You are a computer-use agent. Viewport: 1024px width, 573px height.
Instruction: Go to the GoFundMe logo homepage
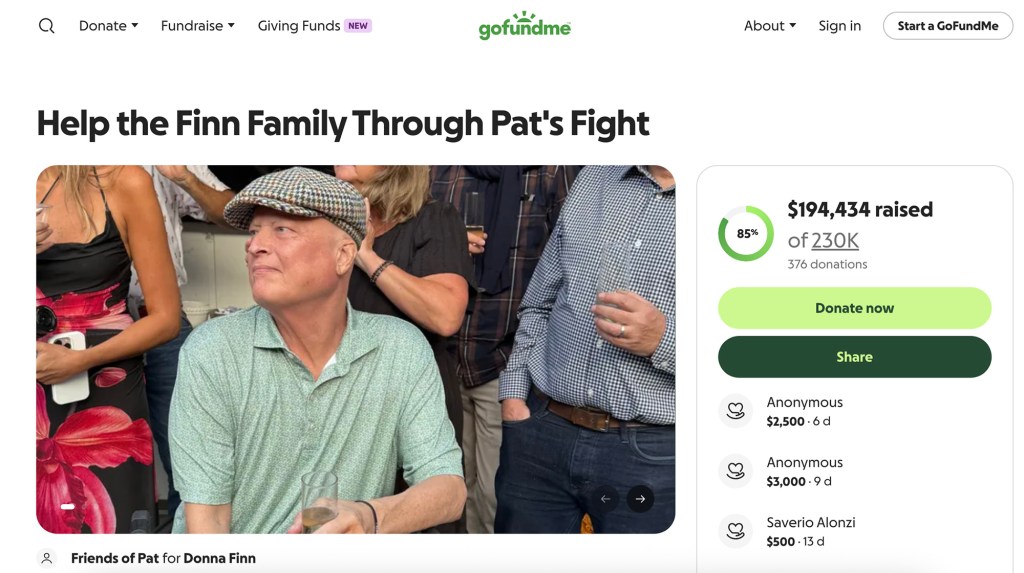click(x=524, y=26)
